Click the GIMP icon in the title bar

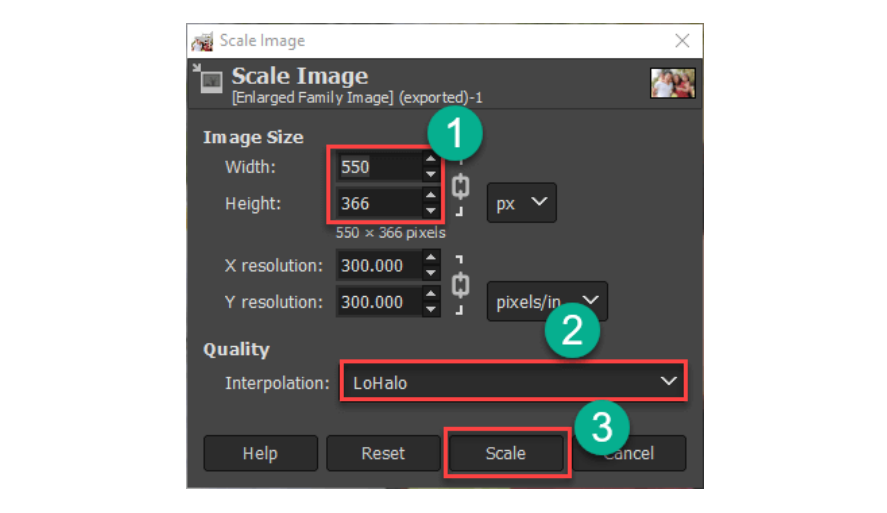point(203,41)
